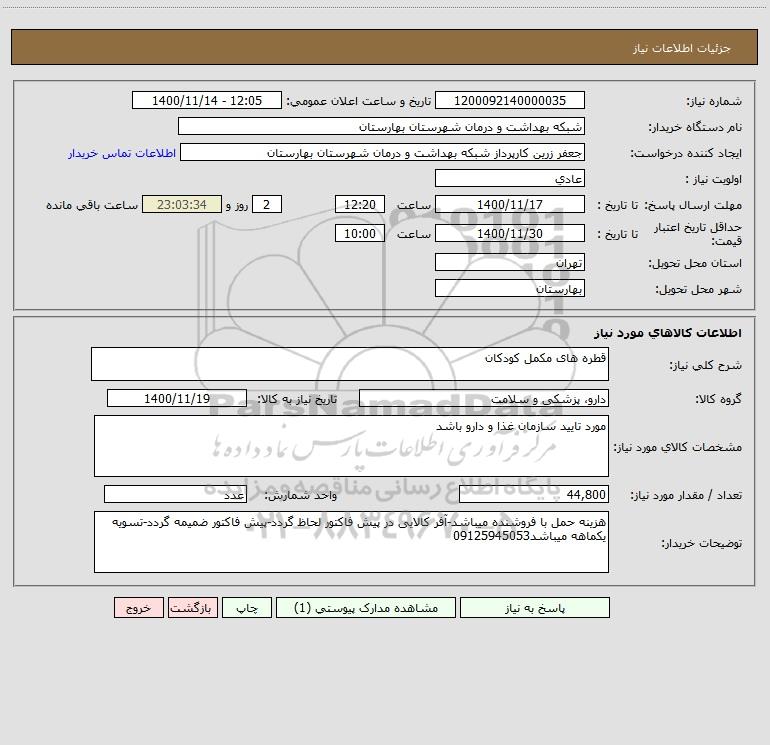Click header title جزئیات اطلاعات نیاز
The image size is (770, 745).
coord(682,48)
